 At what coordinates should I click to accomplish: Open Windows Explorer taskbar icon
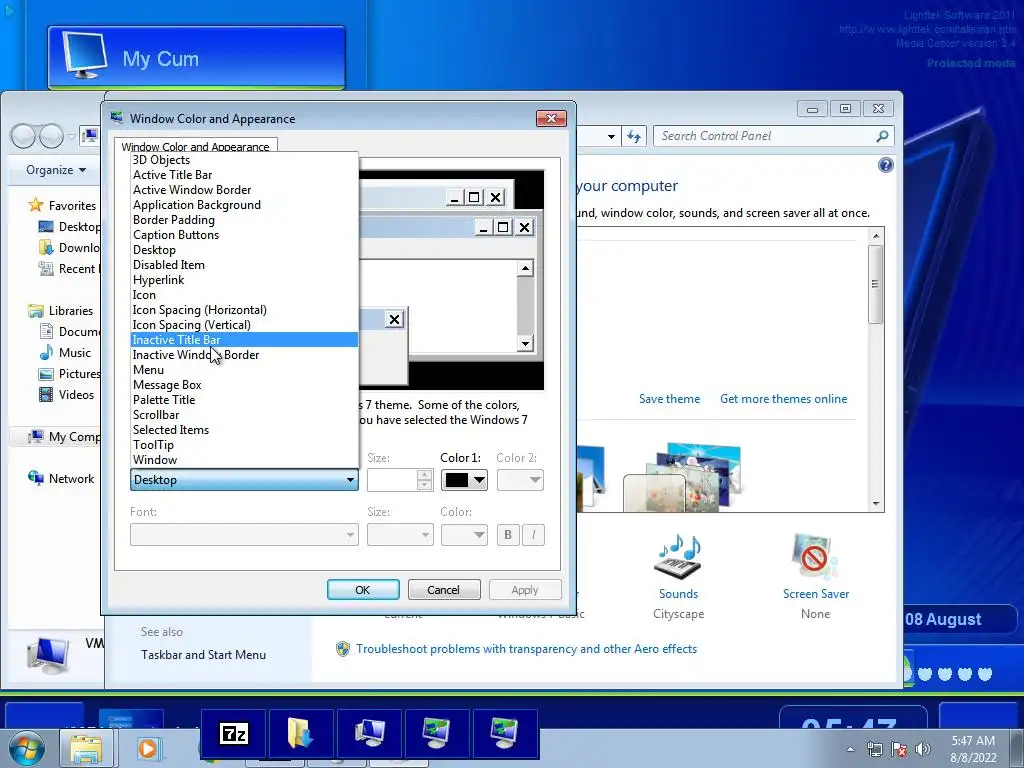[x=86, y=748]
